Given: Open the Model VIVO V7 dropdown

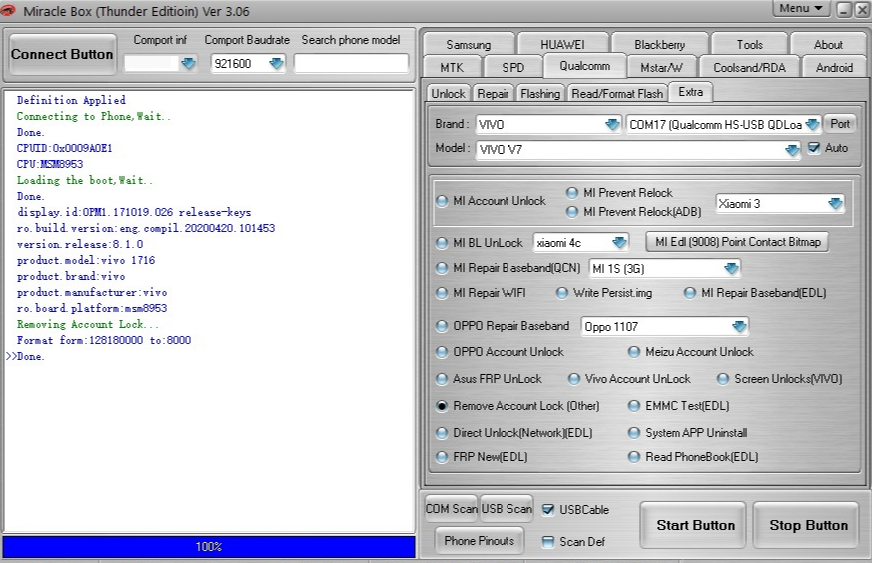Looking at the screenshot, I should (x=792, y=150).
